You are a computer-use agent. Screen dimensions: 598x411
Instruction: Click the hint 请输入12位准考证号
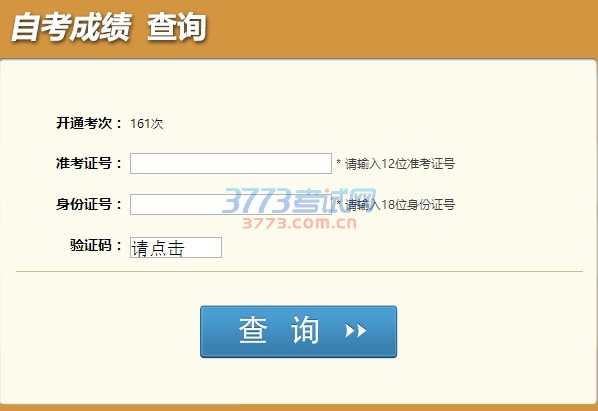[x=400, y=164]
